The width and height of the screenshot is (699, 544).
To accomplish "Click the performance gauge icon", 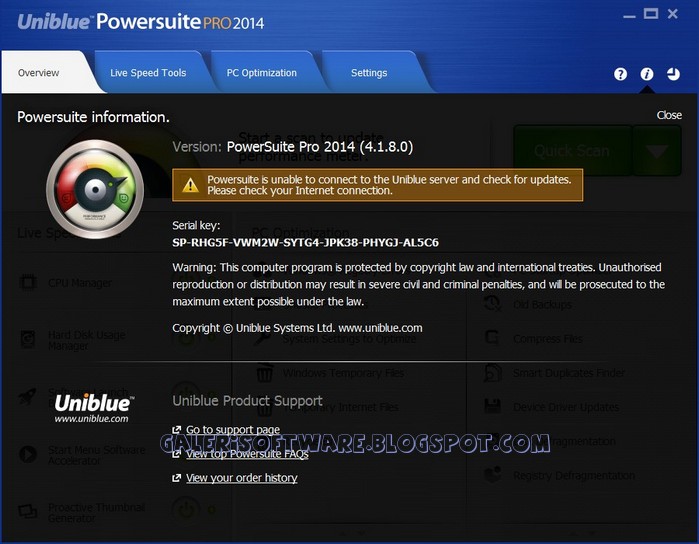I will tap(95, 189).
